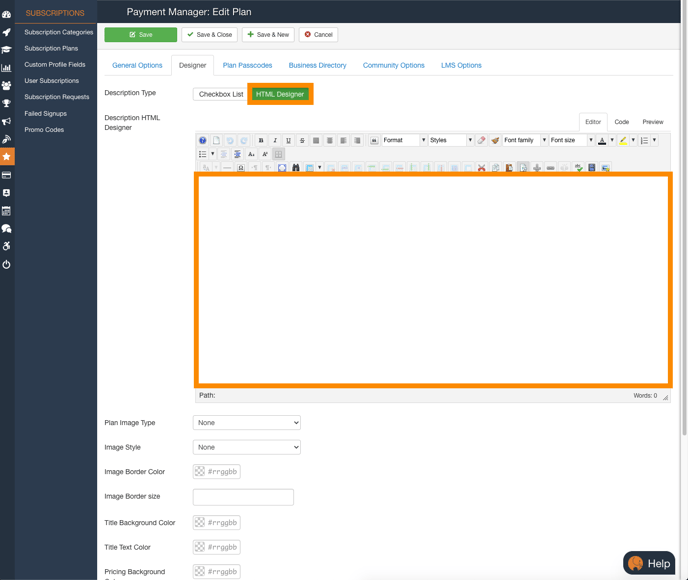Toggle Italic formatting in editor toolbar

click(x=275, y=141)
